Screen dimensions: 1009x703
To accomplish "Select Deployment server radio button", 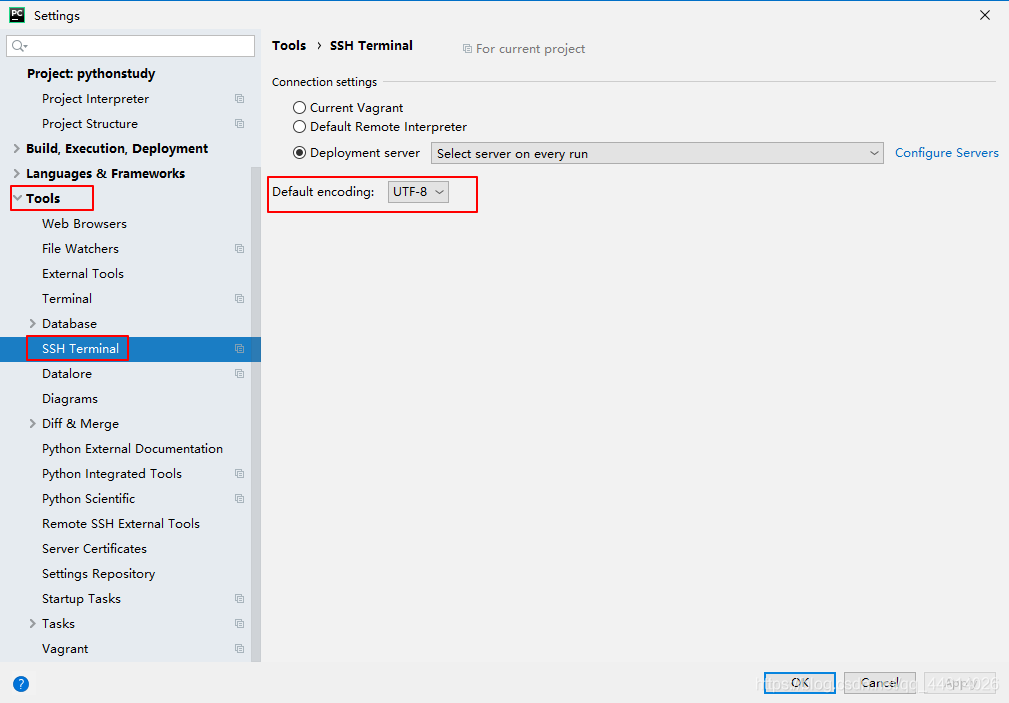I will click(299, 153).
